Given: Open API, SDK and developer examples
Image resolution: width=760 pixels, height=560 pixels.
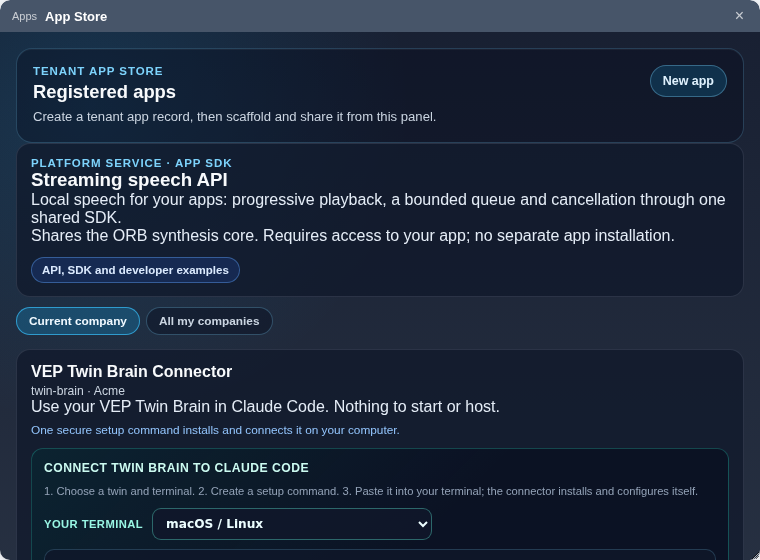Looking at the screenshot, I should point(135,270).
